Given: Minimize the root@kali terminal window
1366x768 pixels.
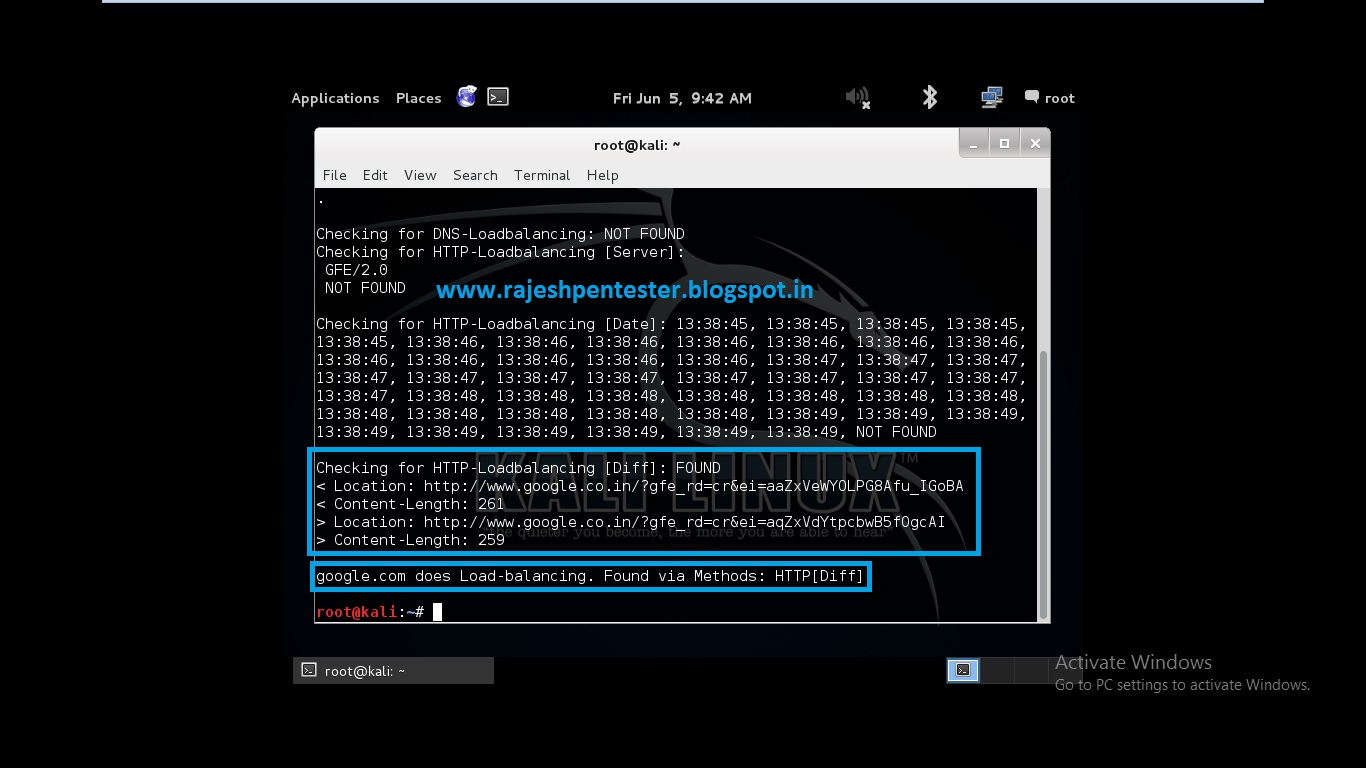Looking at the screenshot, I should pyautogui.click(x=974, y=144).
